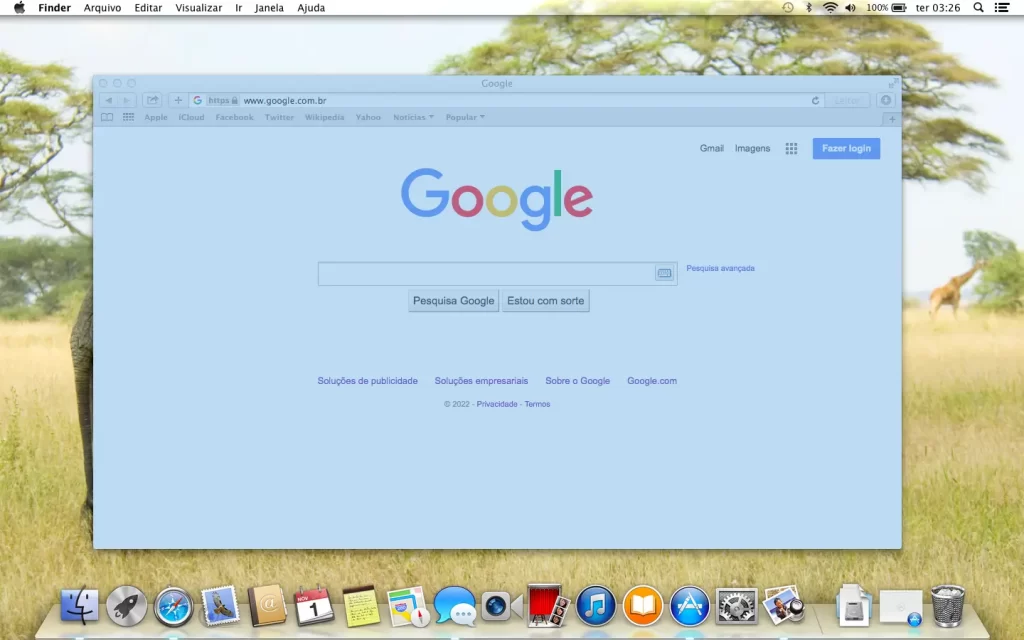The width and height of the screenshot is (1024, 640).
Task: Open Photo Booth from the Dock
Action: click(549, 606)
